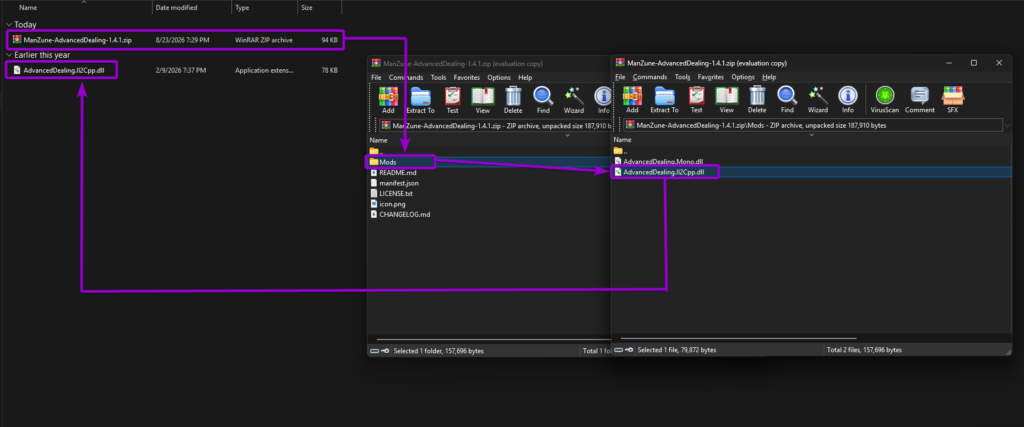
Task: Click the Delete trash icon in the front WinRAR window
Action: click(757, 96)
